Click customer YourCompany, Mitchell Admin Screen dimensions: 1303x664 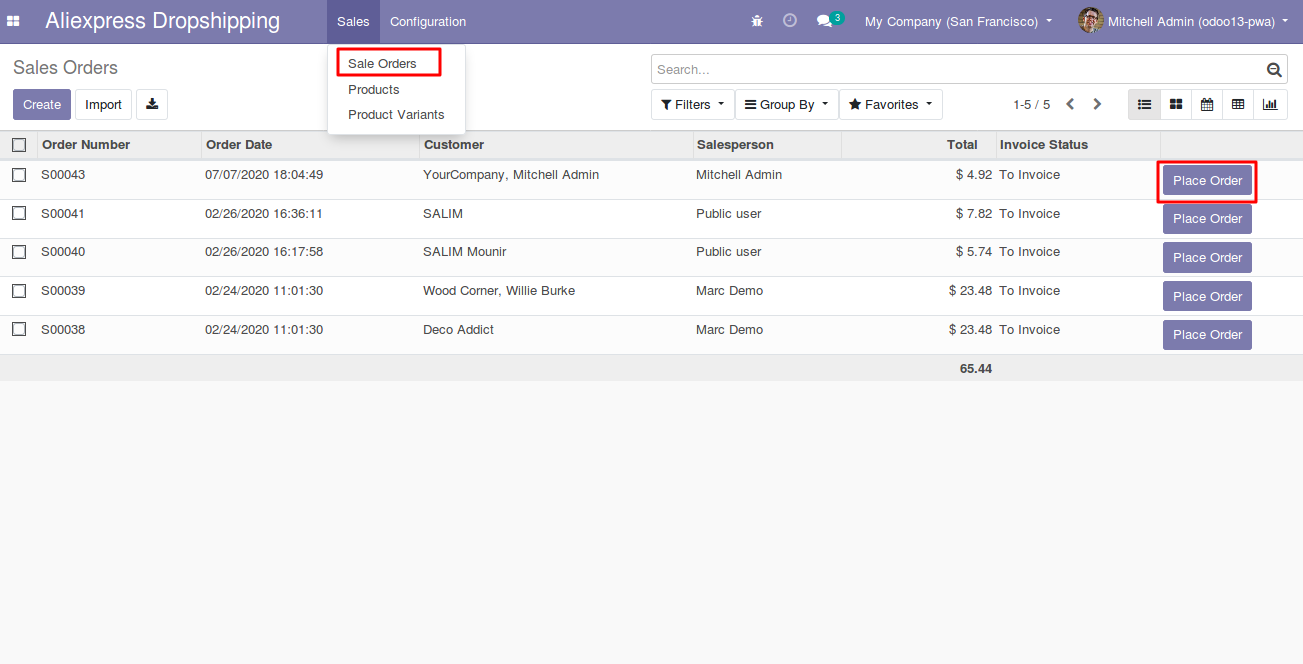point(511,175)
